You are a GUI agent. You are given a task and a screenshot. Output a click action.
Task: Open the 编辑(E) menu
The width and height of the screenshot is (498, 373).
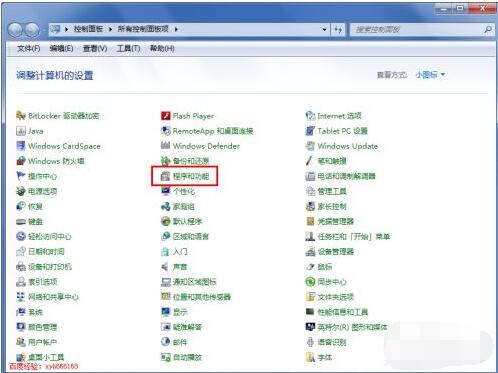pos(61,49)
